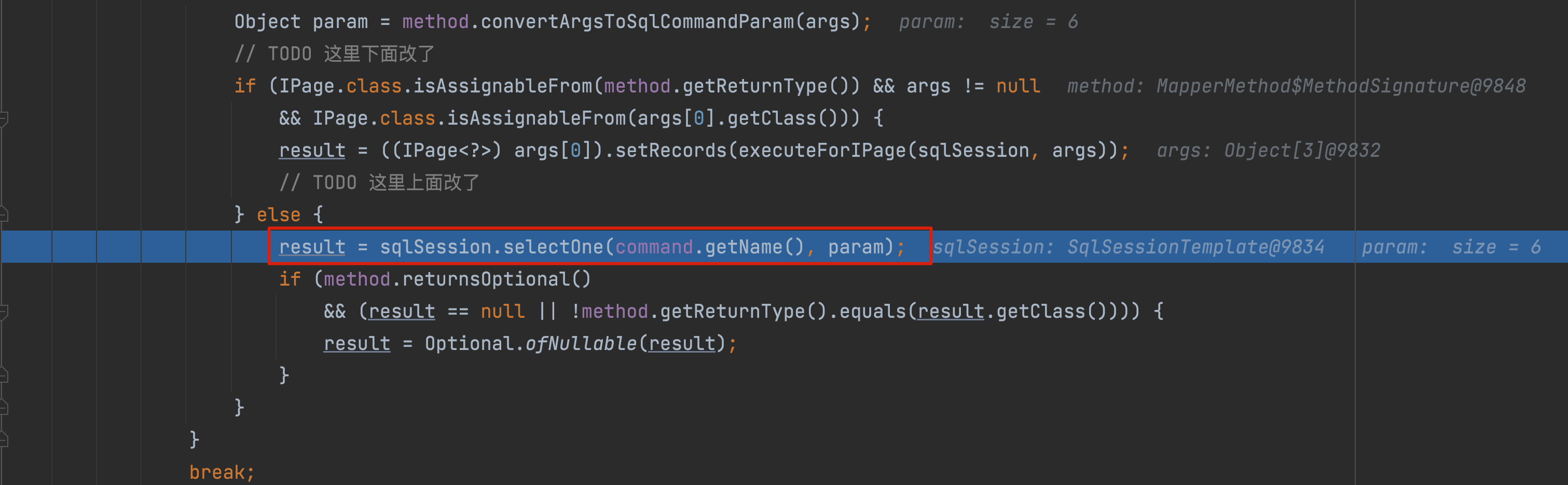This screenshot has height=485, width=1568.
Task: Collapse the fold marker beside result == null line
Action: click(3, 312)
